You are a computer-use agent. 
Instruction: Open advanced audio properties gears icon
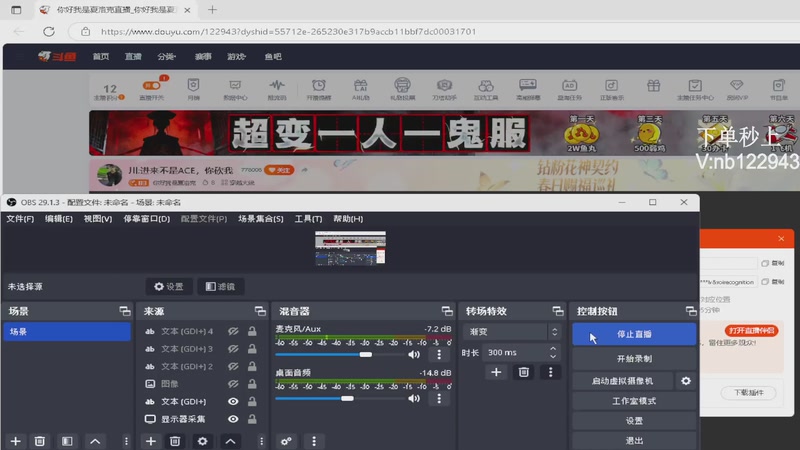coord(286,441)
